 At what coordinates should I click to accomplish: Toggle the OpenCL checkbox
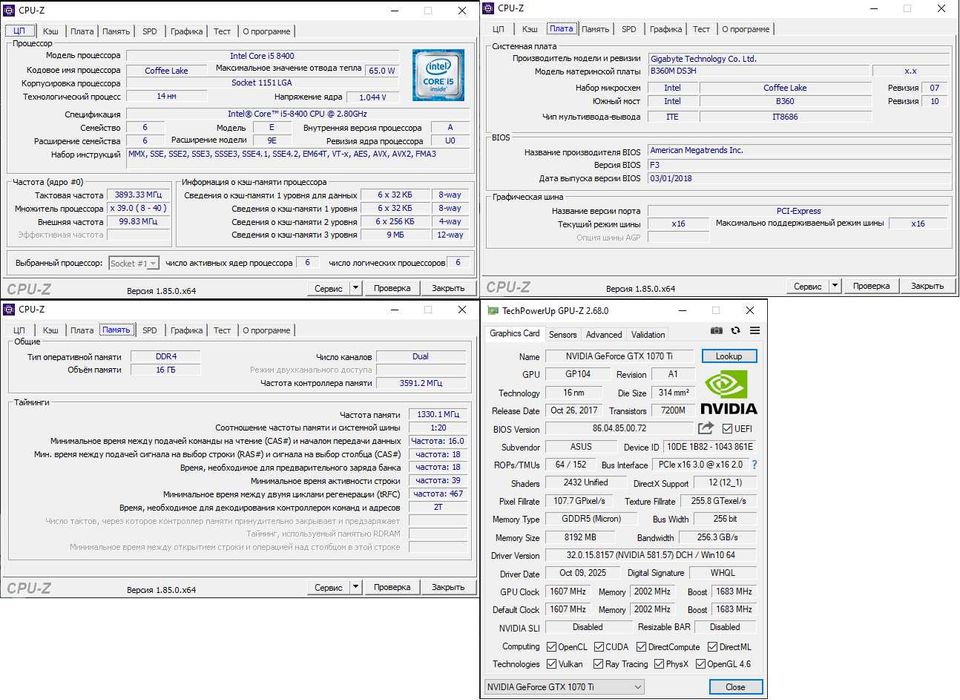pos(551,647)
